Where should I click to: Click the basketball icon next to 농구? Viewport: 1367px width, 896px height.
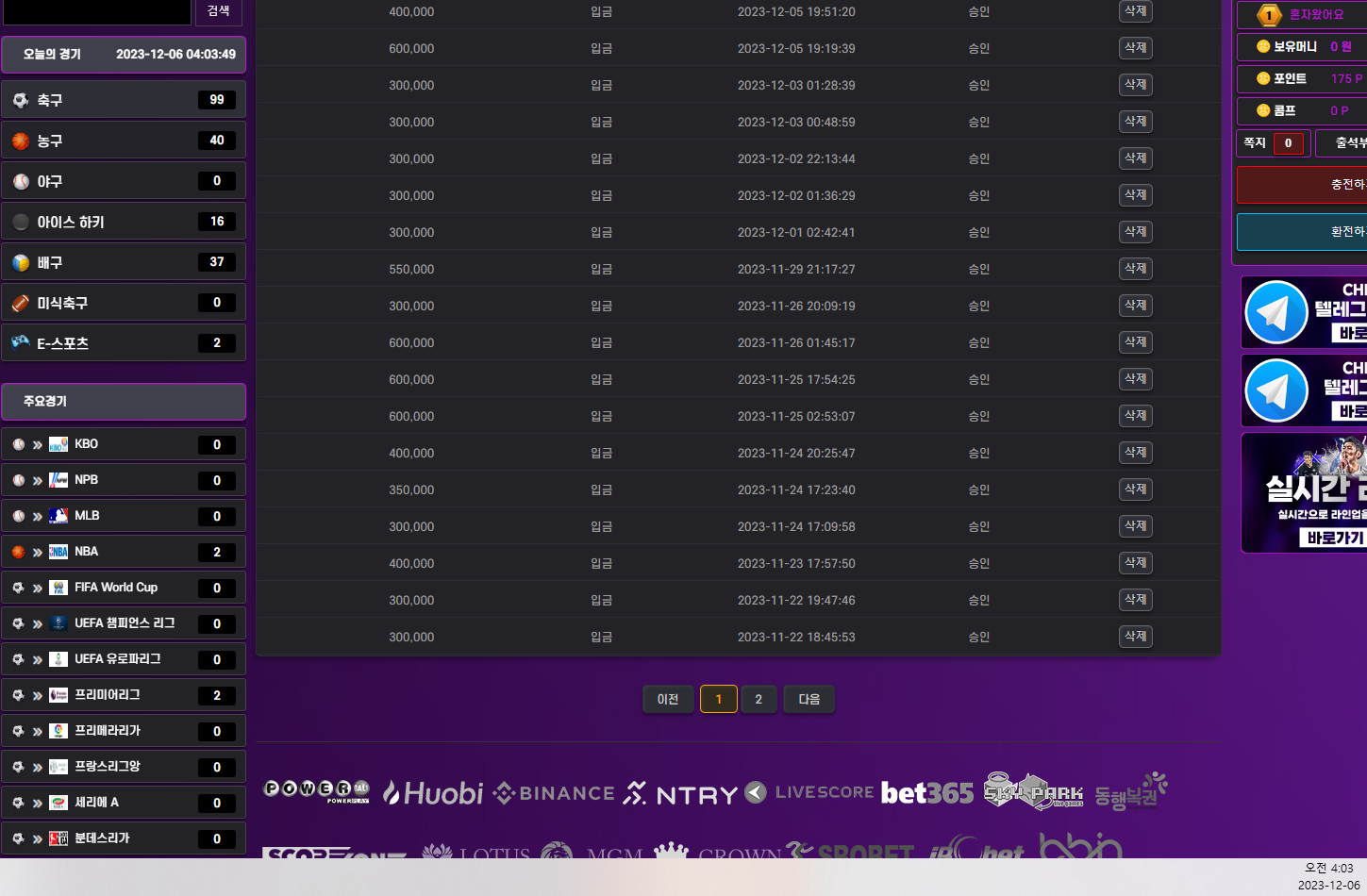[21, 141]
